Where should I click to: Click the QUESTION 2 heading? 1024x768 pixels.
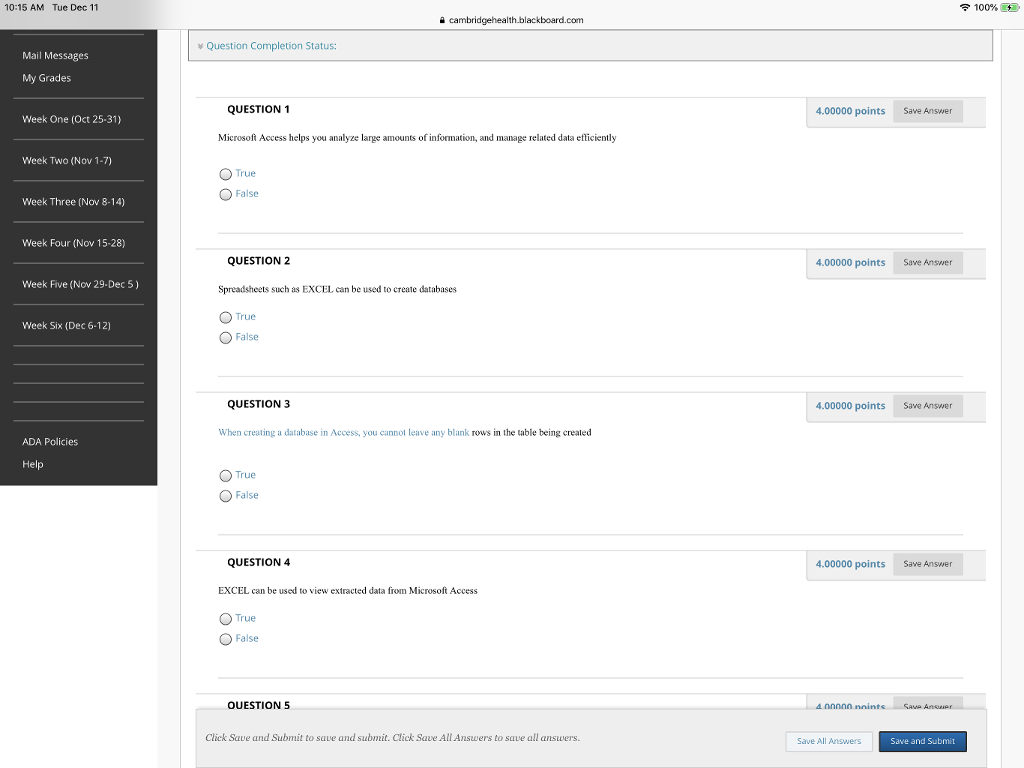click(259, 261)
